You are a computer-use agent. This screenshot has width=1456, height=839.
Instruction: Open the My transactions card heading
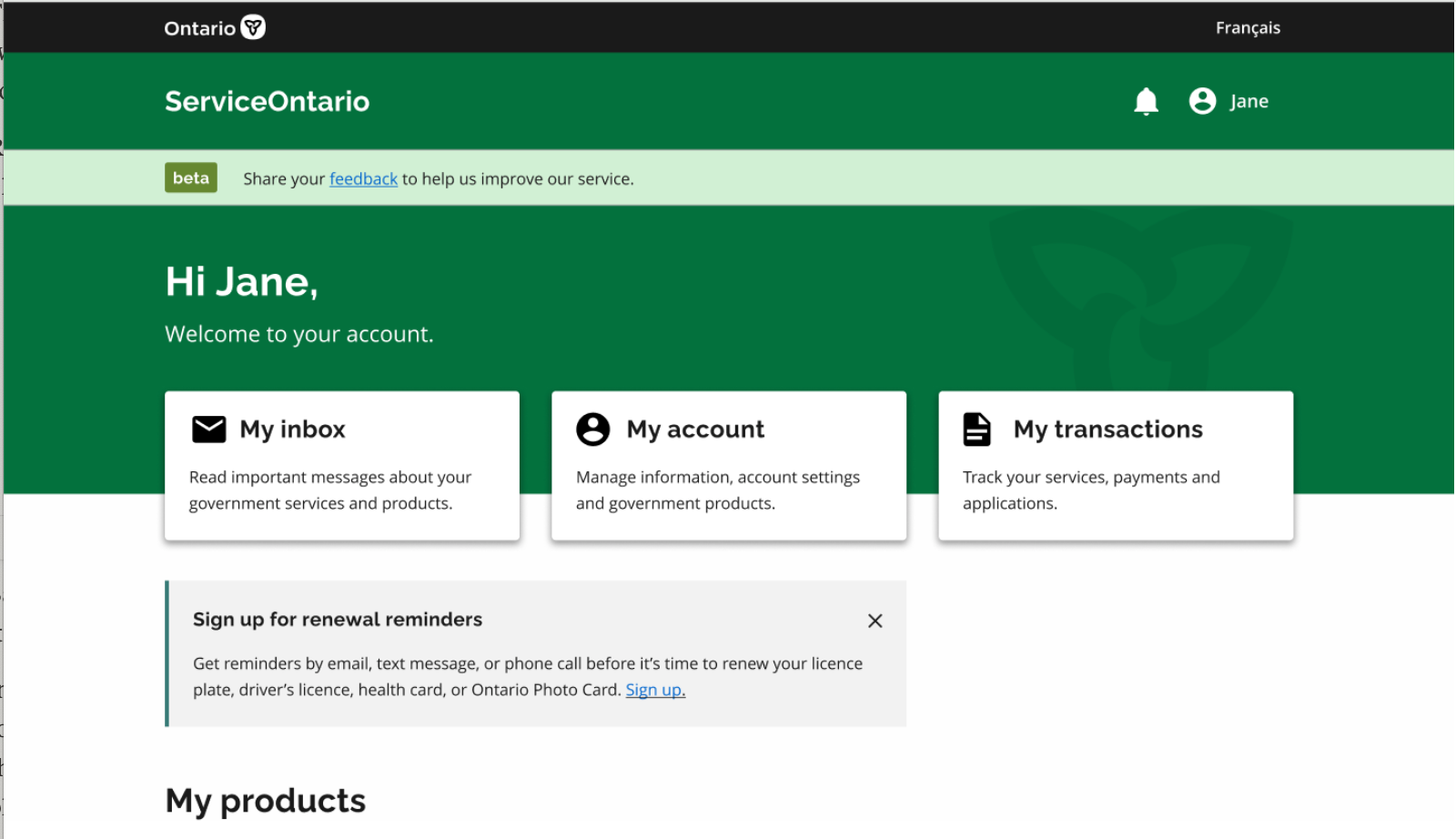pyautogui.click(x=1108, y=430)
